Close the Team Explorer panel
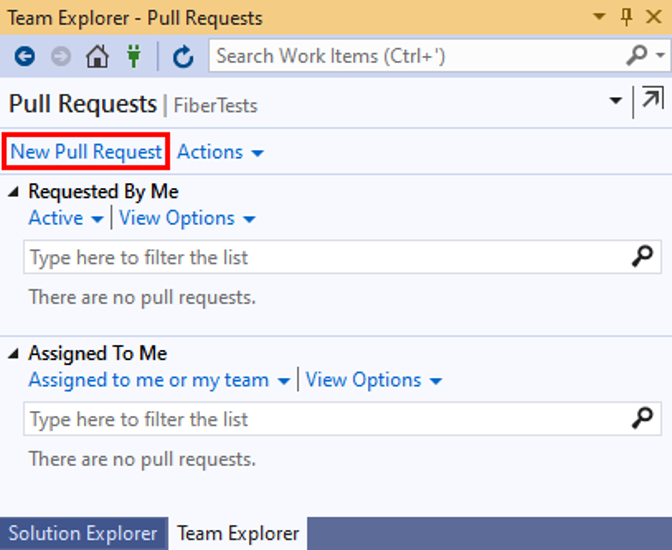Image resolution: width=672 pixels, height=550 pixels. click(653, 17)
